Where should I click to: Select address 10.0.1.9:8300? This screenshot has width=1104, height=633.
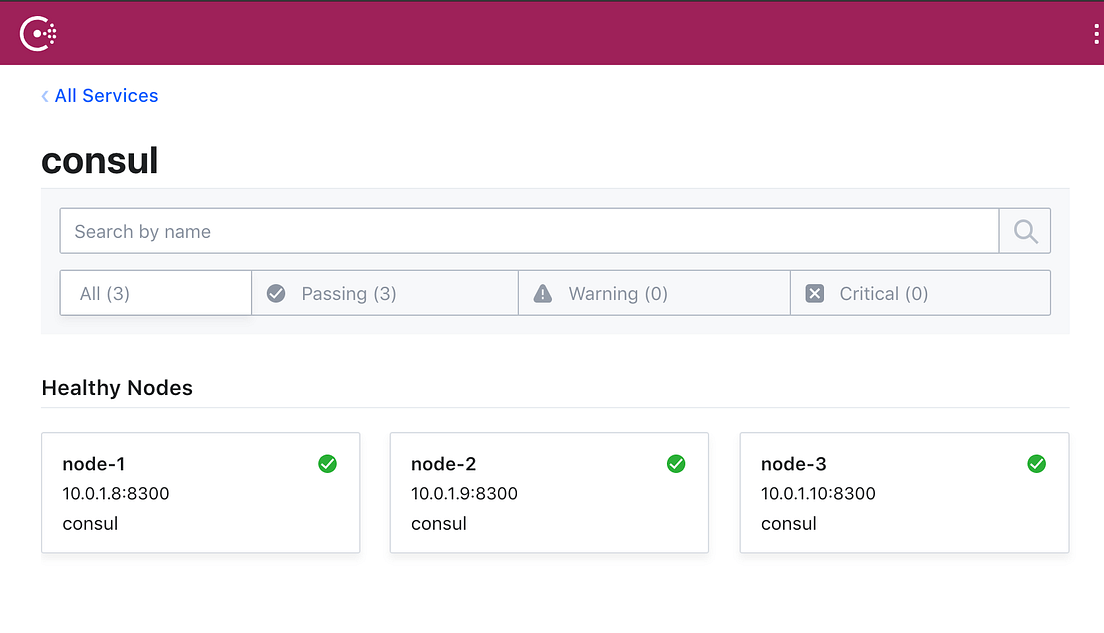464,494
